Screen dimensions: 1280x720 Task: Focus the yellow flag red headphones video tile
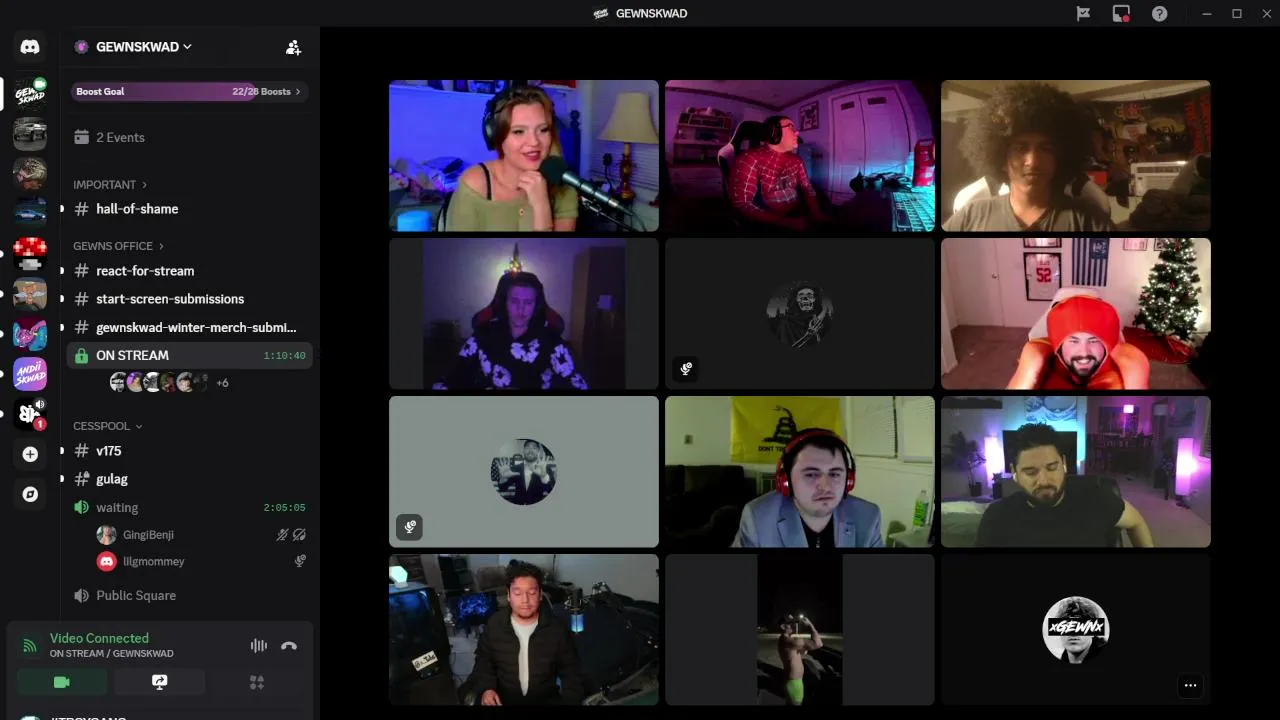point(800,472)
